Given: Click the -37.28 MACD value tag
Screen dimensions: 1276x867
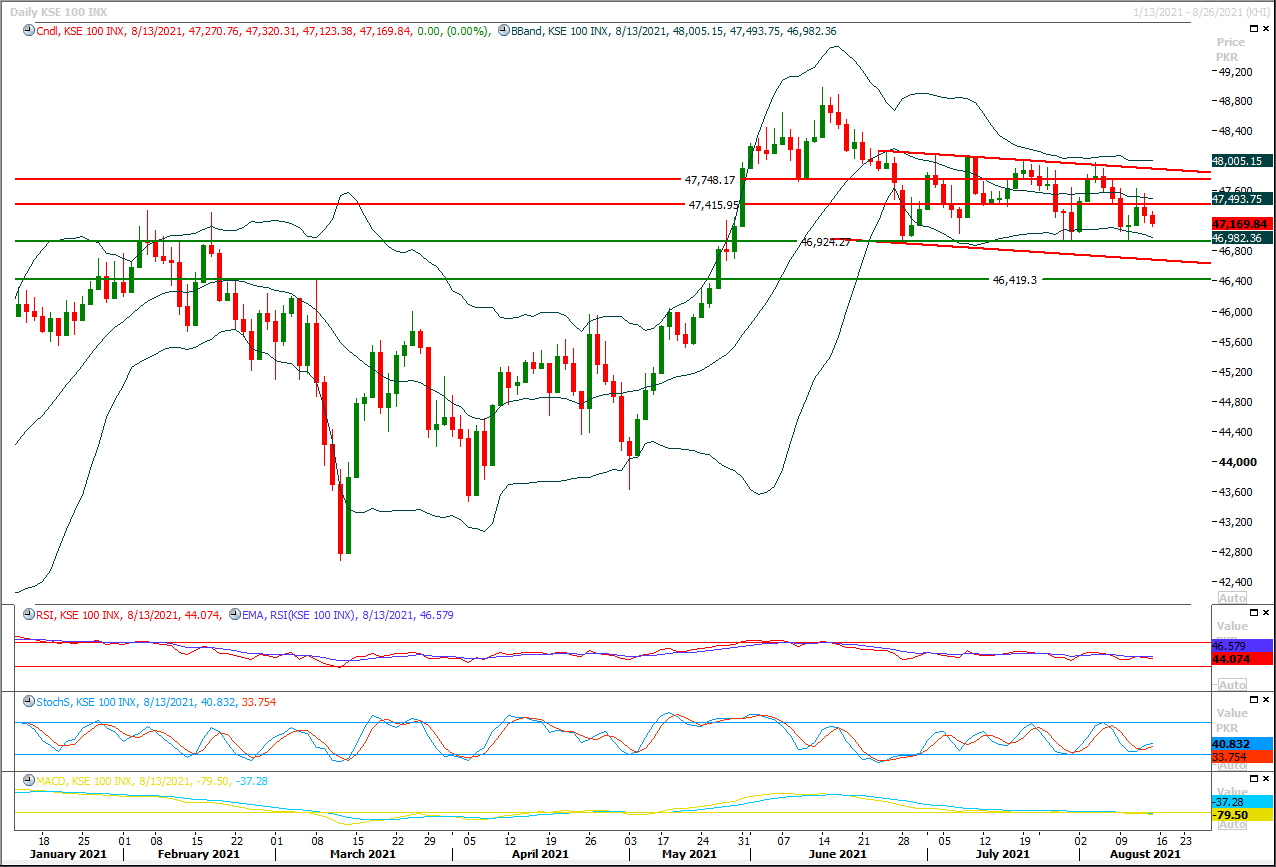Looking at the screenshot, I should tap(1240, 802).
